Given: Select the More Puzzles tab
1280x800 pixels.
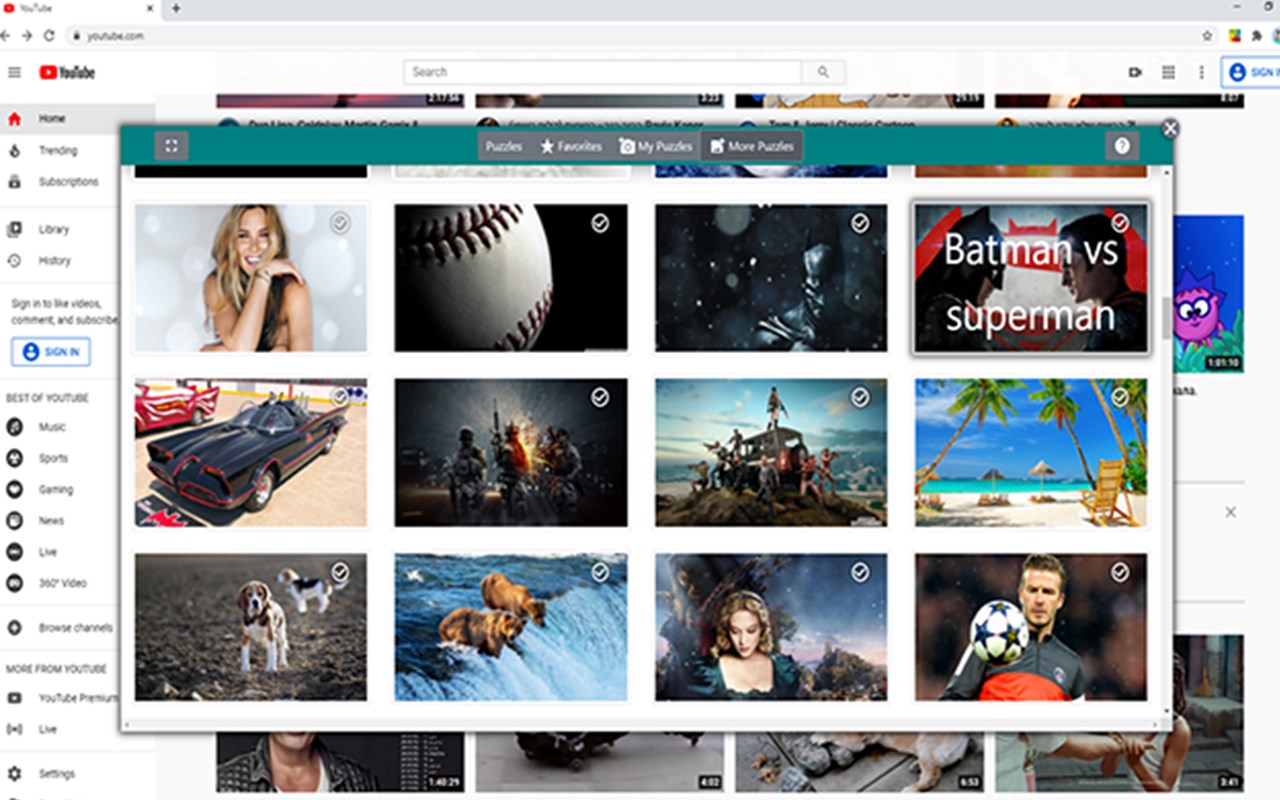Looking at the screenshot, I should point(751,146).
